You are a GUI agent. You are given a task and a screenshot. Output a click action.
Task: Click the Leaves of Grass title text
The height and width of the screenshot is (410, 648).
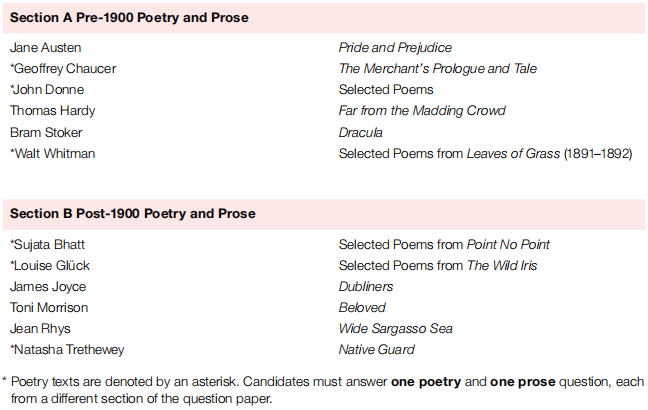click(x=513, y=154)
